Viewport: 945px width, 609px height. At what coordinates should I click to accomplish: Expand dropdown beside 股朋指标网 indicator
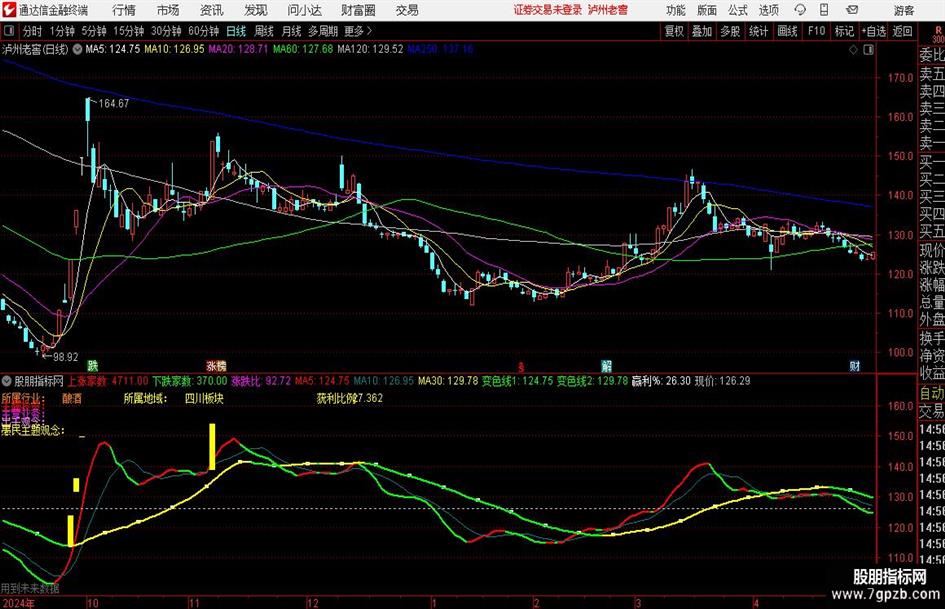coord(7,381)
